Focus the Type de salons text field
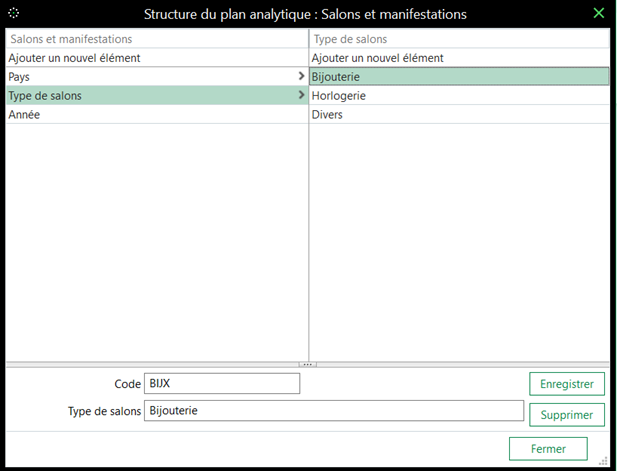The image size is (617, 471). point(333,410)
